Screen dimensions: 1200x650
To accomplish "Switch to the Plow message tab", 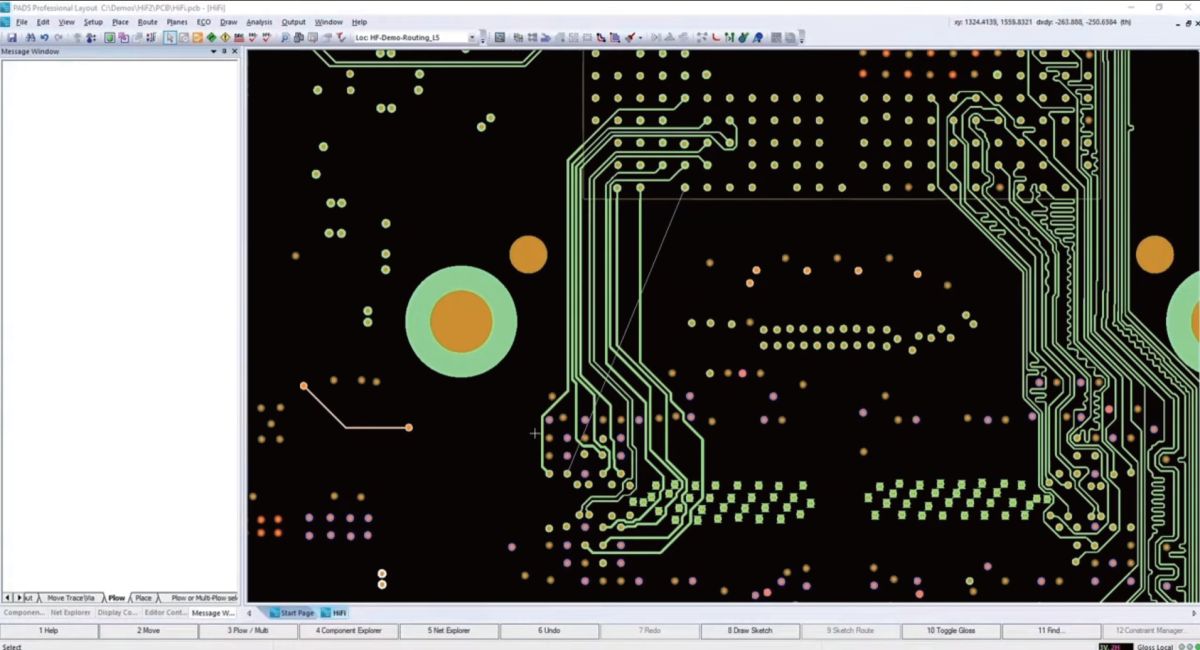I will (x=117, y=598).
